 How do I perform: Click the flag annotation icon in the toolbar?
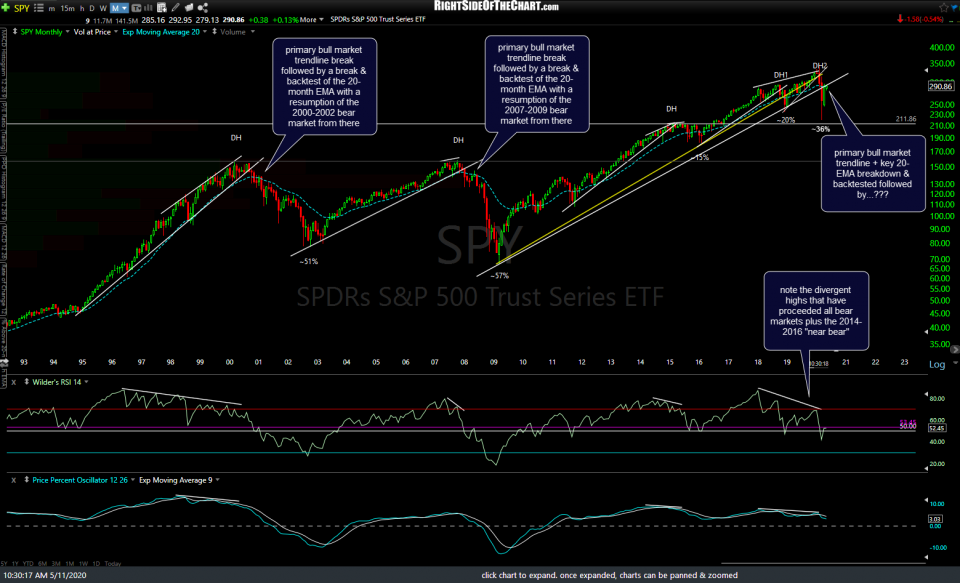(188, 6)
